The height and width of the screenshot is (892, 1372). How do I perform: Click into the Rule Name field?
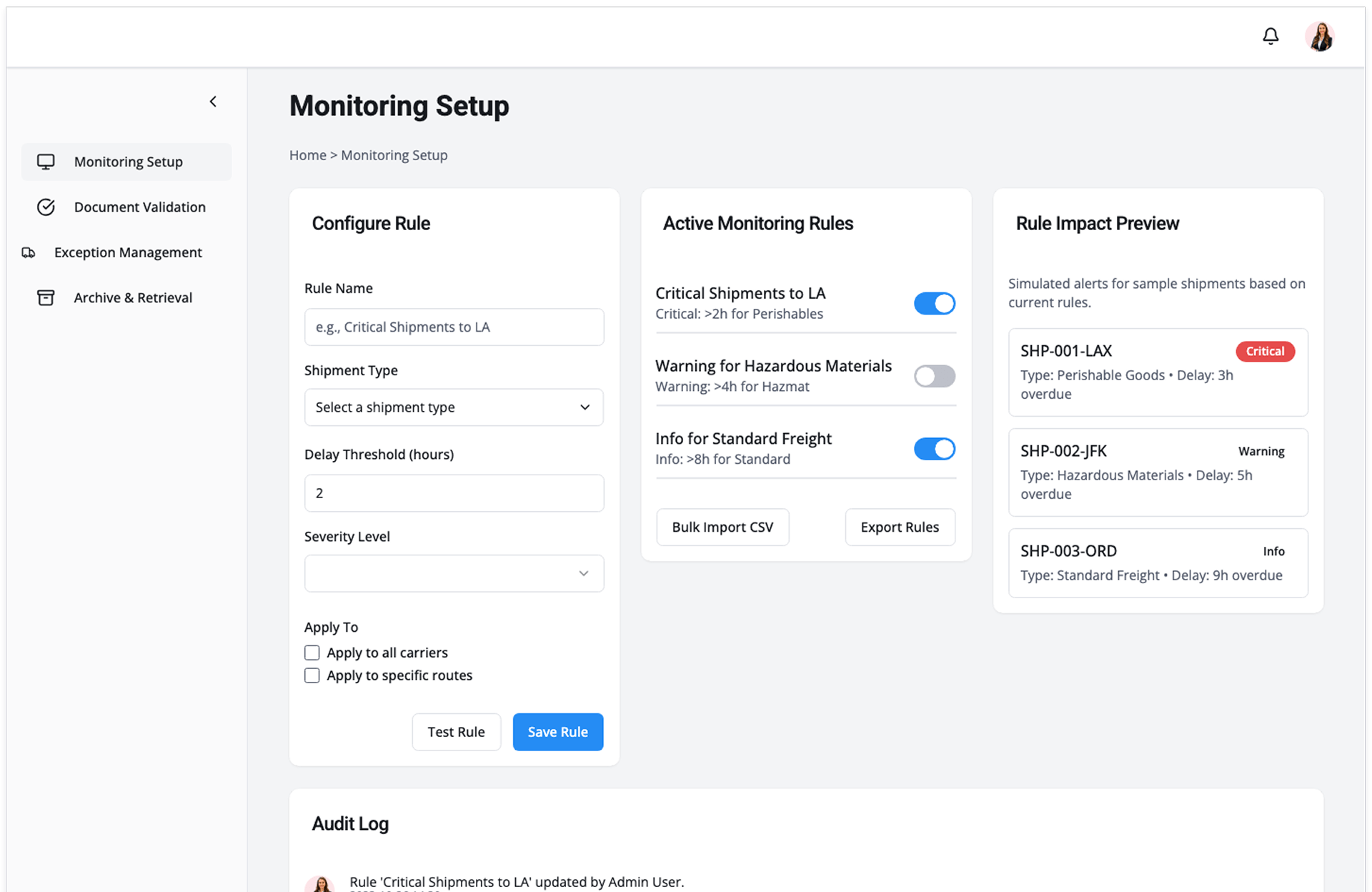pos(454,327)
